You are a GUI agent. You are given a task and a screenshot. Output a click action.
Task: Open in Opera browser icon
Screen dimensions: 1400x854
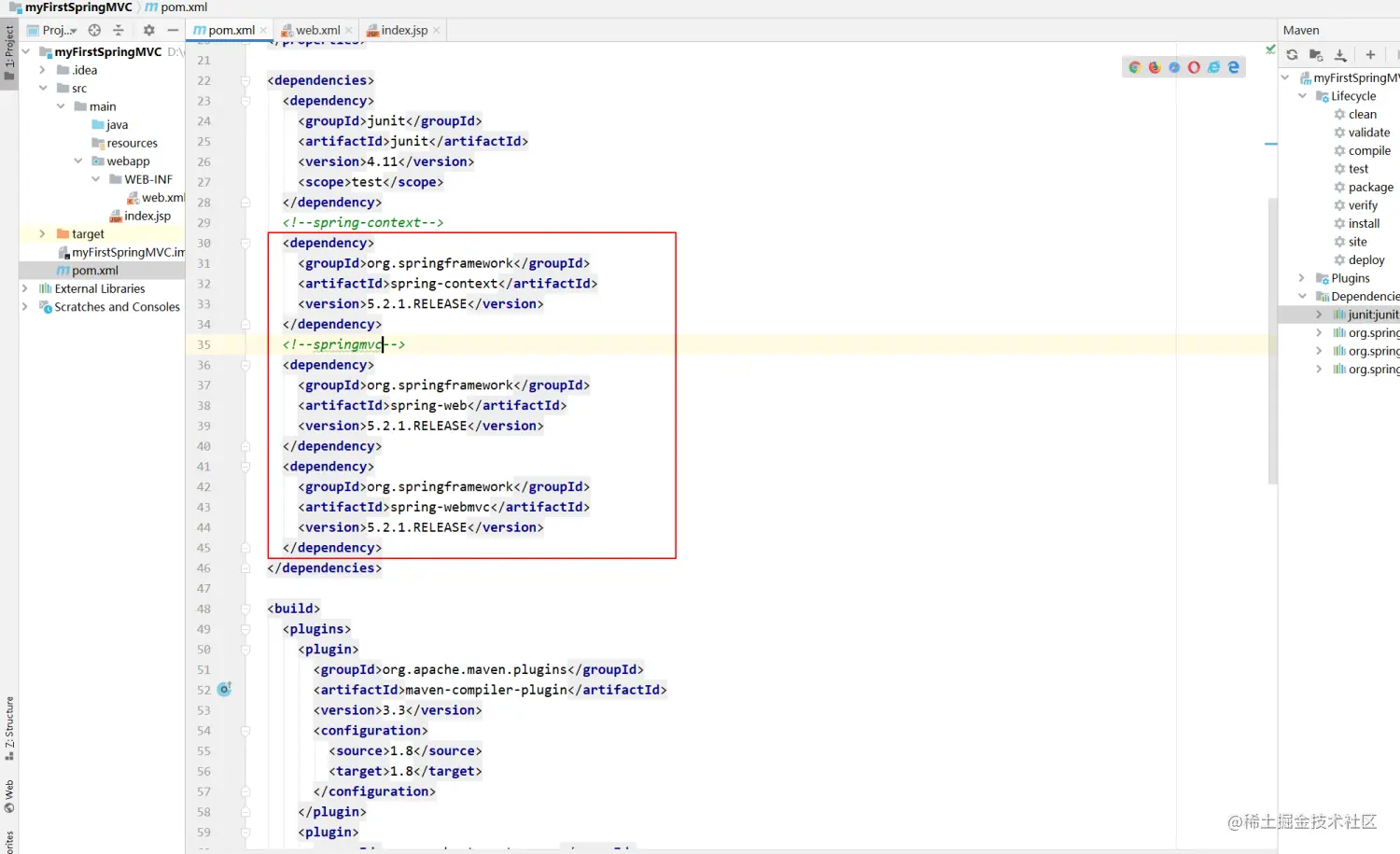pos(1194,67)
